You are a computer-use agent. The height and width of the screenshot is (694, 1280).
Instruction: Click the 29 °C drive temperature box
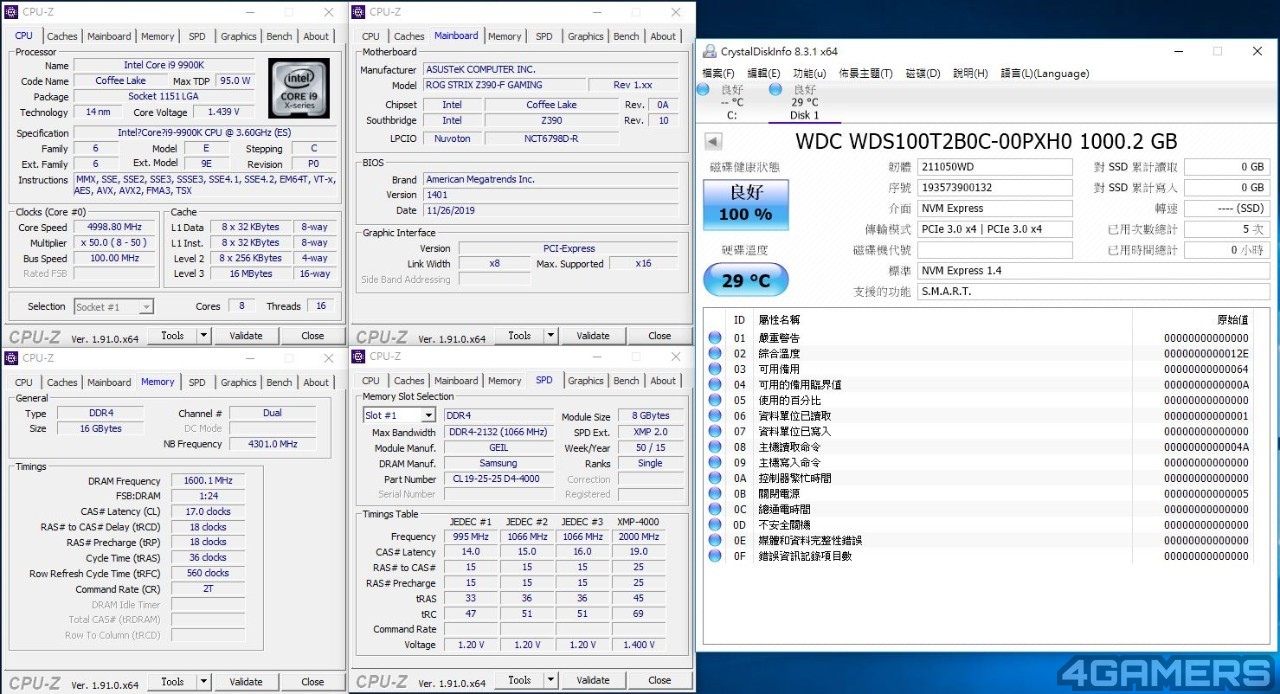point(746,280)
